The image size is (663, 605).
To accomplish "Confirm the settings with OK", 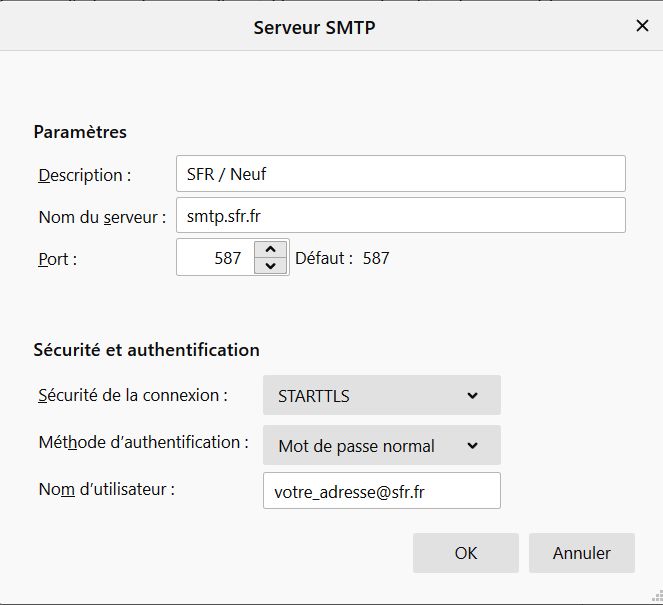I will pos(465,553).
